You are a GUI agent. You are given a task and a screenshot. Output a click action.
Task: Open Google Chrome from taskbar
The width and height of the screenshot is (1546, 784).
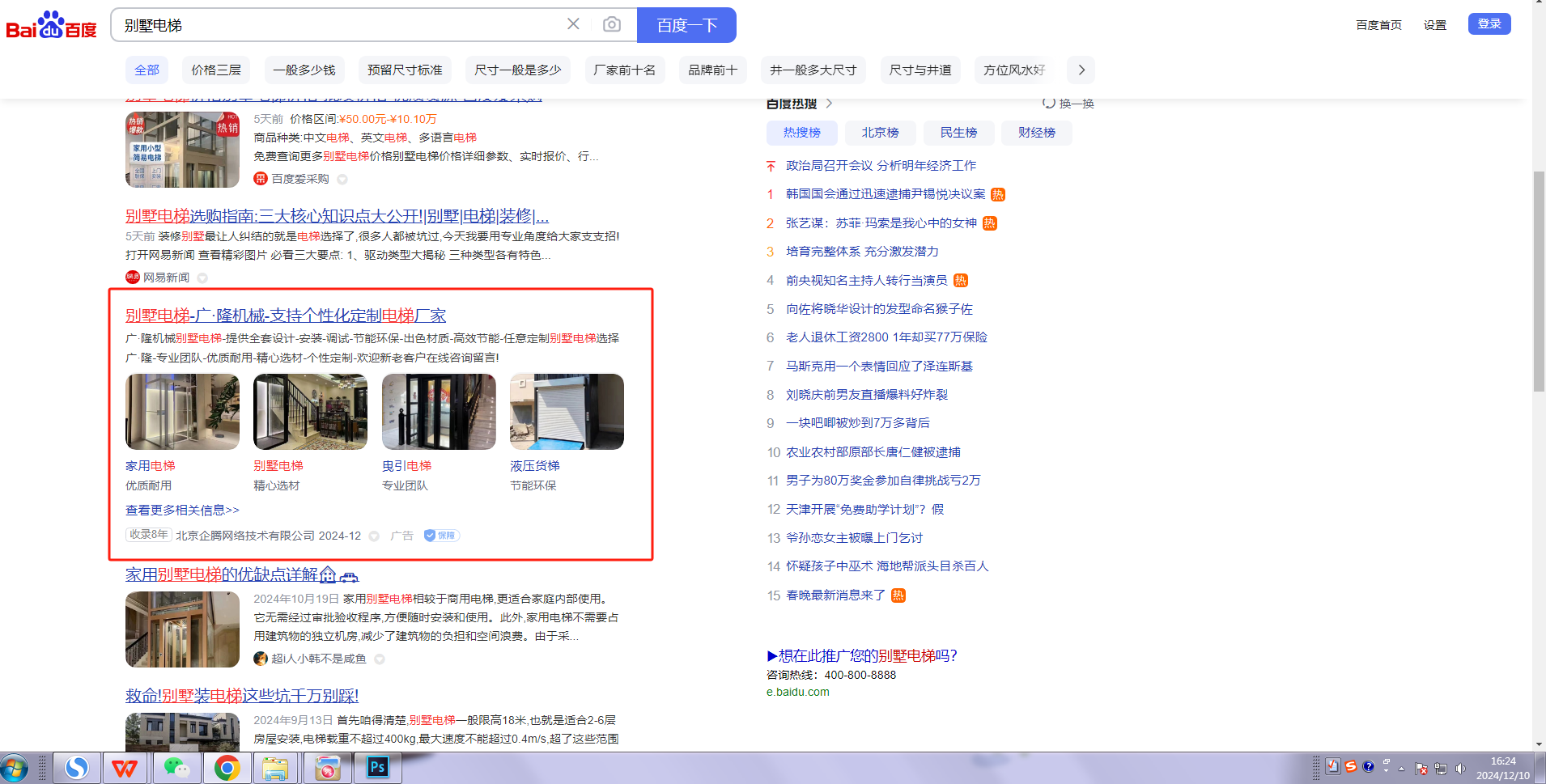click(227, 768)
